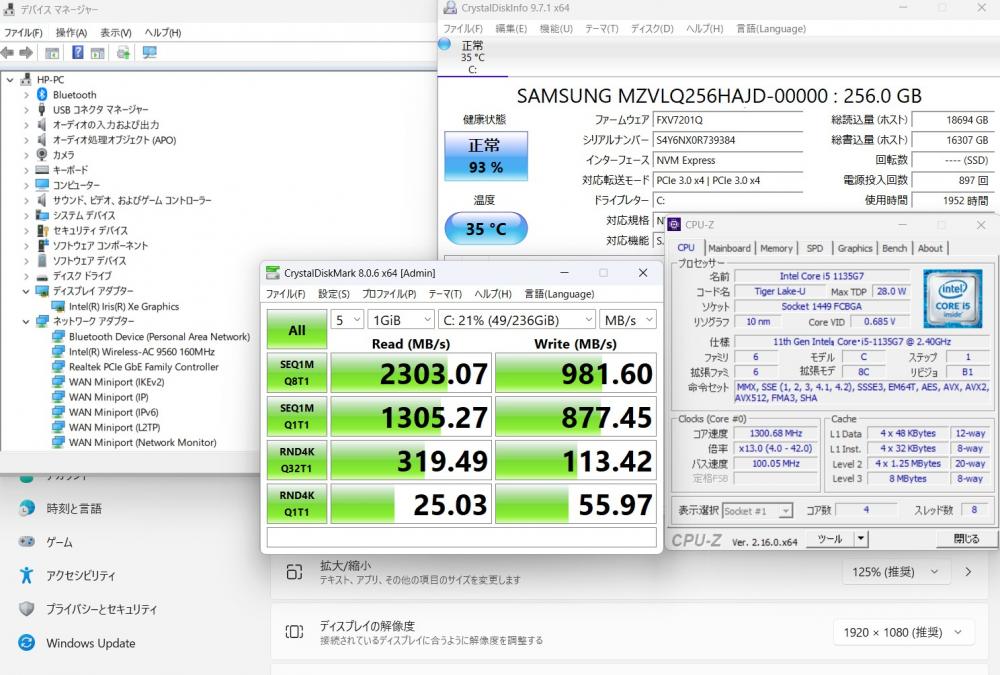Select the Bluetooth device category
Image resolution: width=1000 pixels, height=675 pixels.
point(74,95)
